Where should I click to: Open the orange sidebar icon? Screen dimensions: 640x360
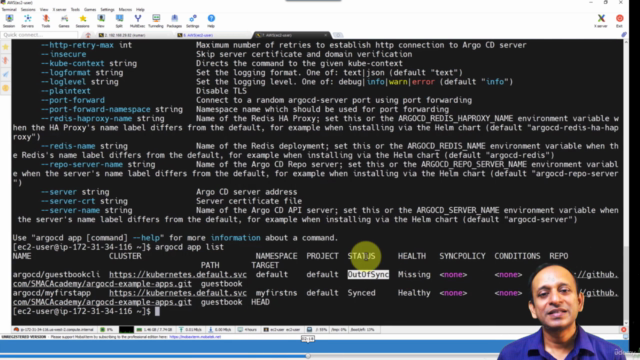point(5,88)
